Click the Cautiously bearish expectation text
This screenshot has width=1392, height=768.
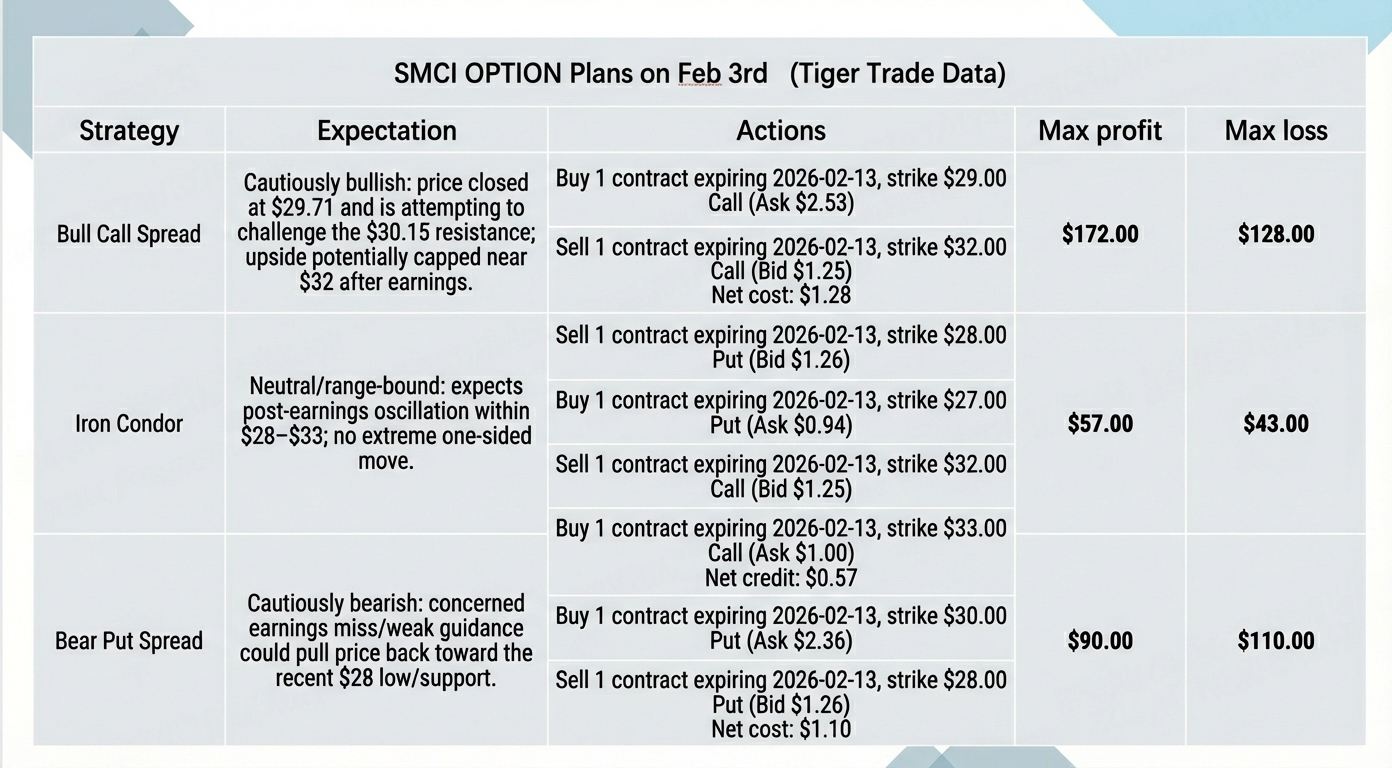(386, 641)
